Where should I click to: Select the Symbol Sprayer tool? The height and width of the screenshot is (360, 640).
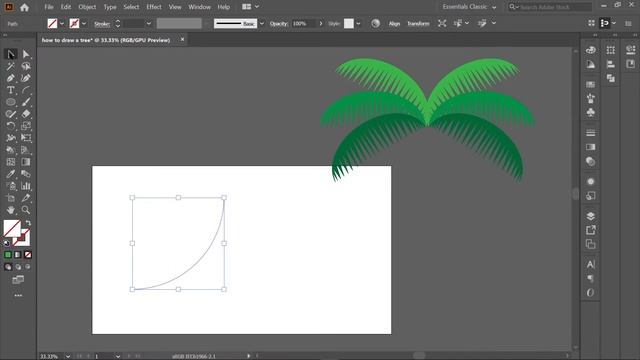[11, 186]
